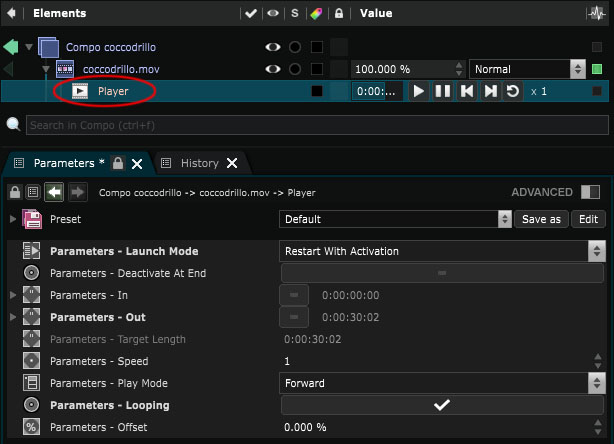Toggle lock icon in parameters toolbar
Image resolution: width=614 pixels, height=444 pixels.
(15, 192)
